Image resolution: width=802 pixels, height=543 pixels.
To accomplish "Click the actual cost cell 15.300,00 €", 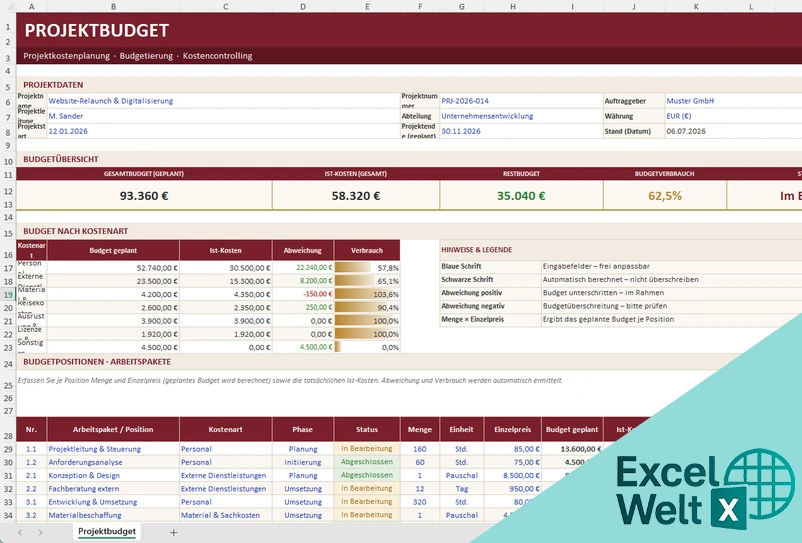I will pyautogui.click(x=226, y=281).
